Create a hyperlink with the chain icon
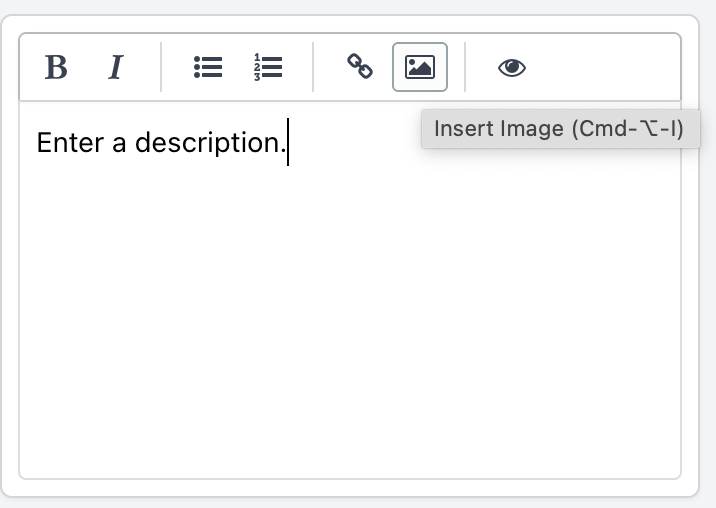Image resolution: width=716 pixels, height=508 pixels. (x=360, y=67)
